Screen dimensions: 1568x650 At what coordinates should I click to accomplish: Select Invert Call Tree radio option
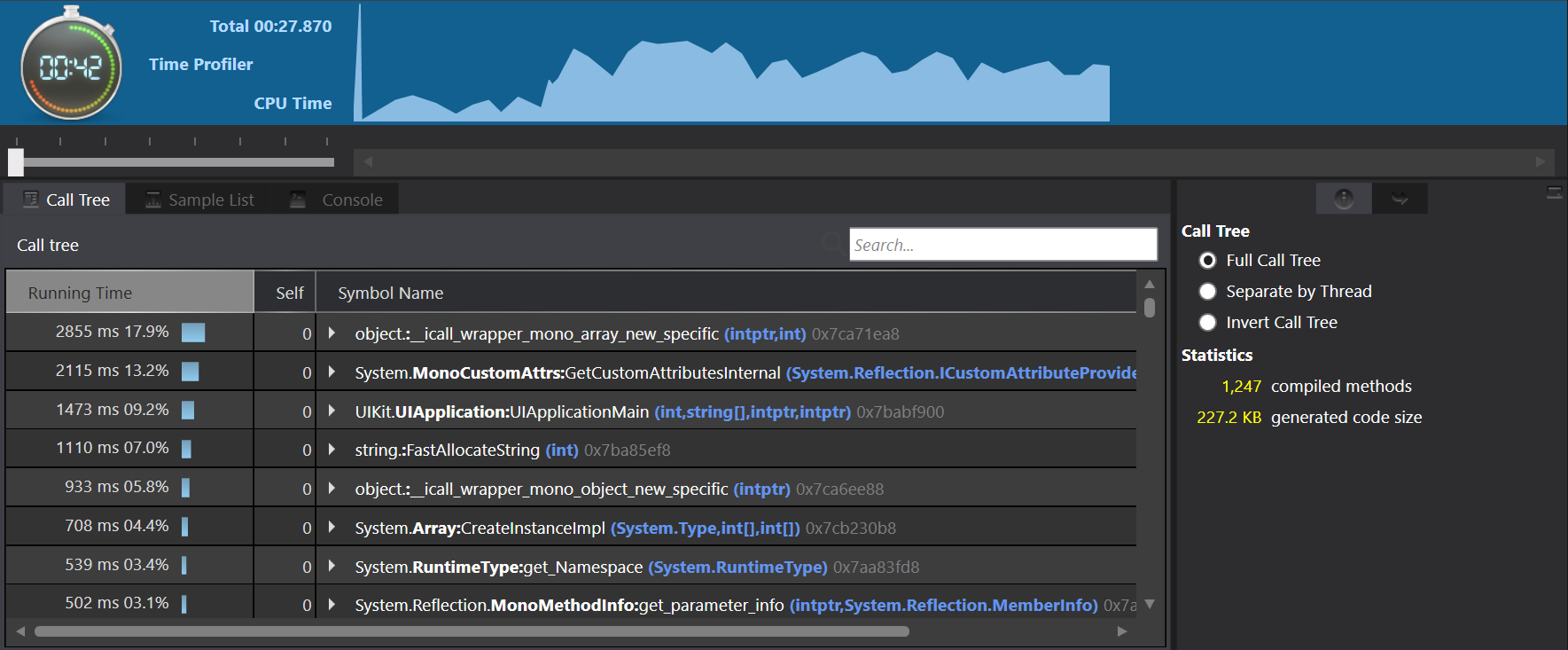pyautogui.click(x=1207, y=323)
